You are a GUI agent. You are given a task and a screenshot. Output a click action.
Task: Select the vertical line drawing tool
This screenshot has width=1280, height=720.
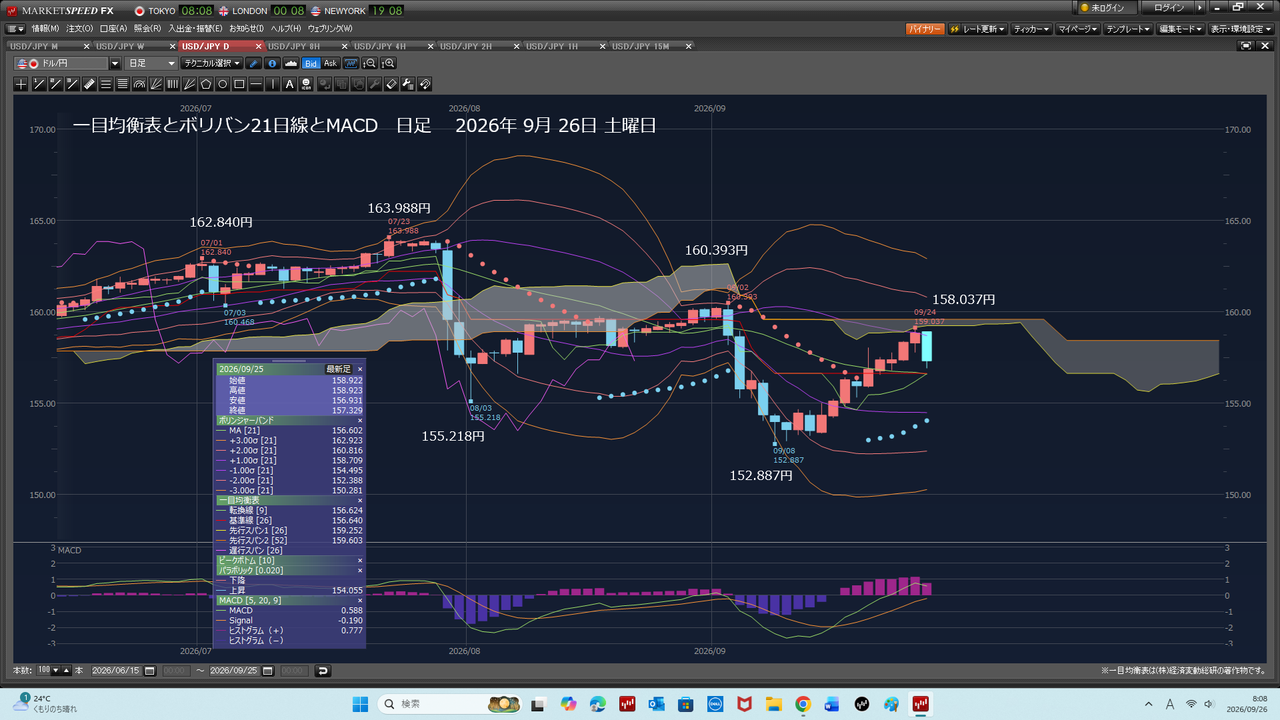click(272, 84)
